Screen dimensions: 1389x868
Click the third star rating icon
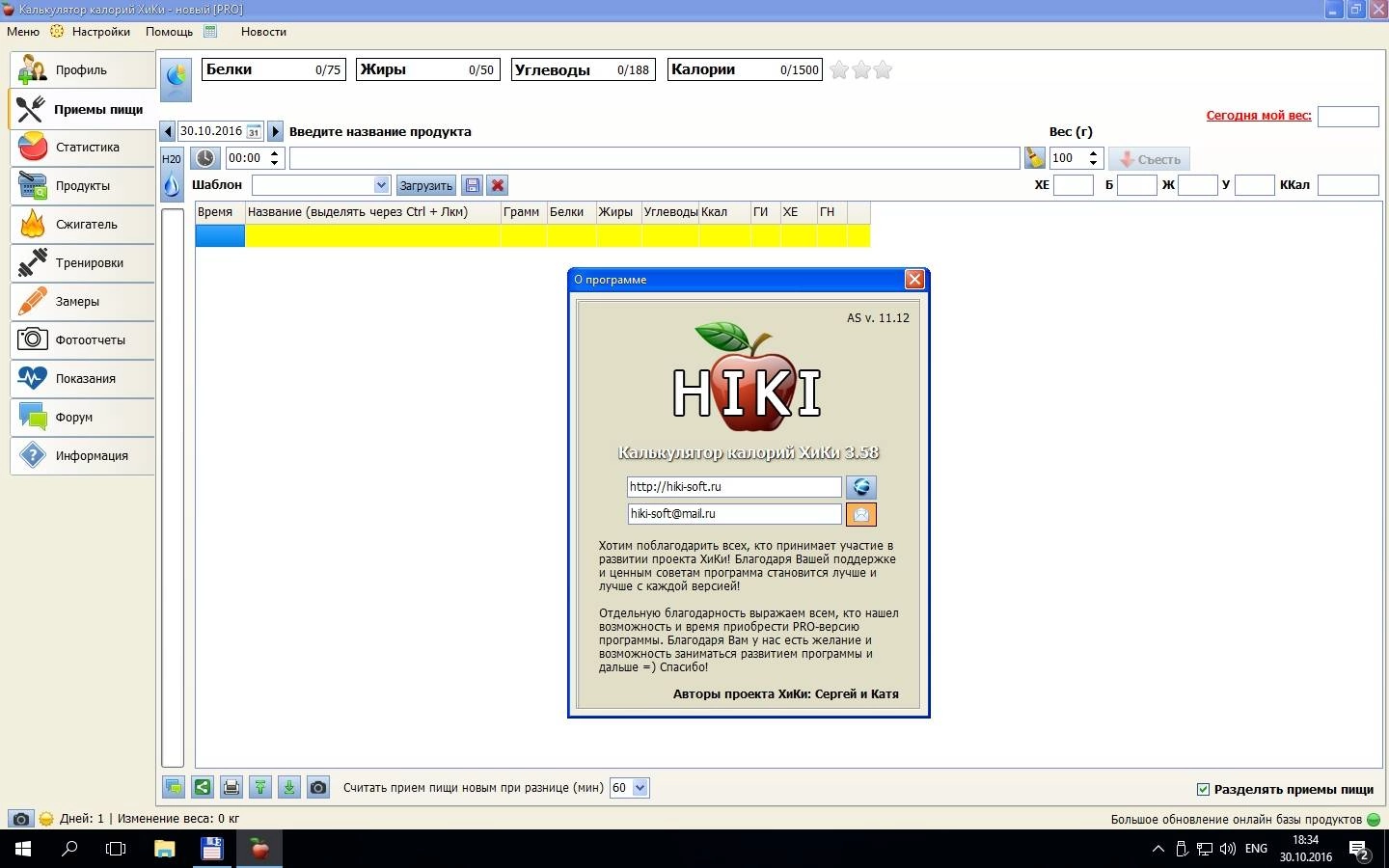[x=883, y=69]
